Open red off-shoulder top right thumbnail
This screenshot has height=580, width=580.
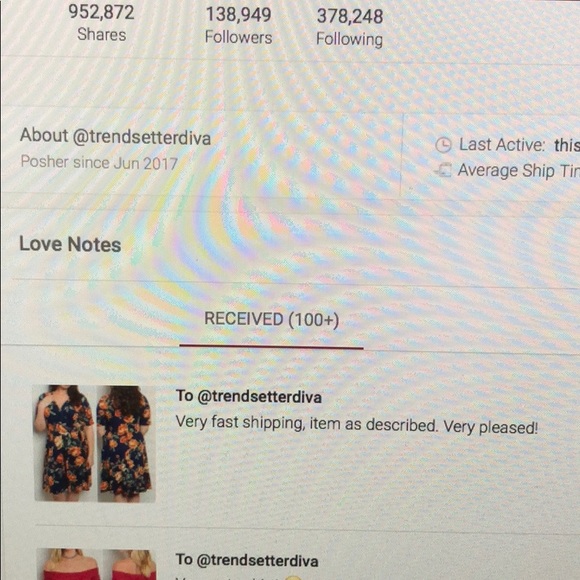pos(129,565)
